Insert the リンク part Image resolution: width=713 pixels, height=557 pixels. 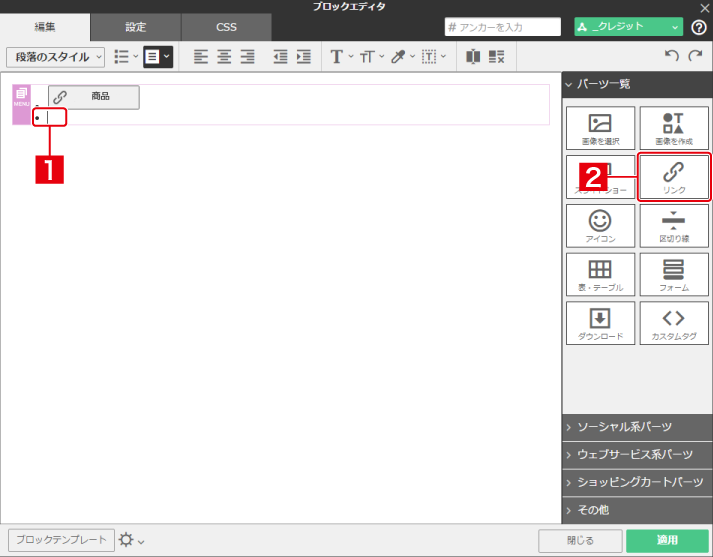click(674, 177)
